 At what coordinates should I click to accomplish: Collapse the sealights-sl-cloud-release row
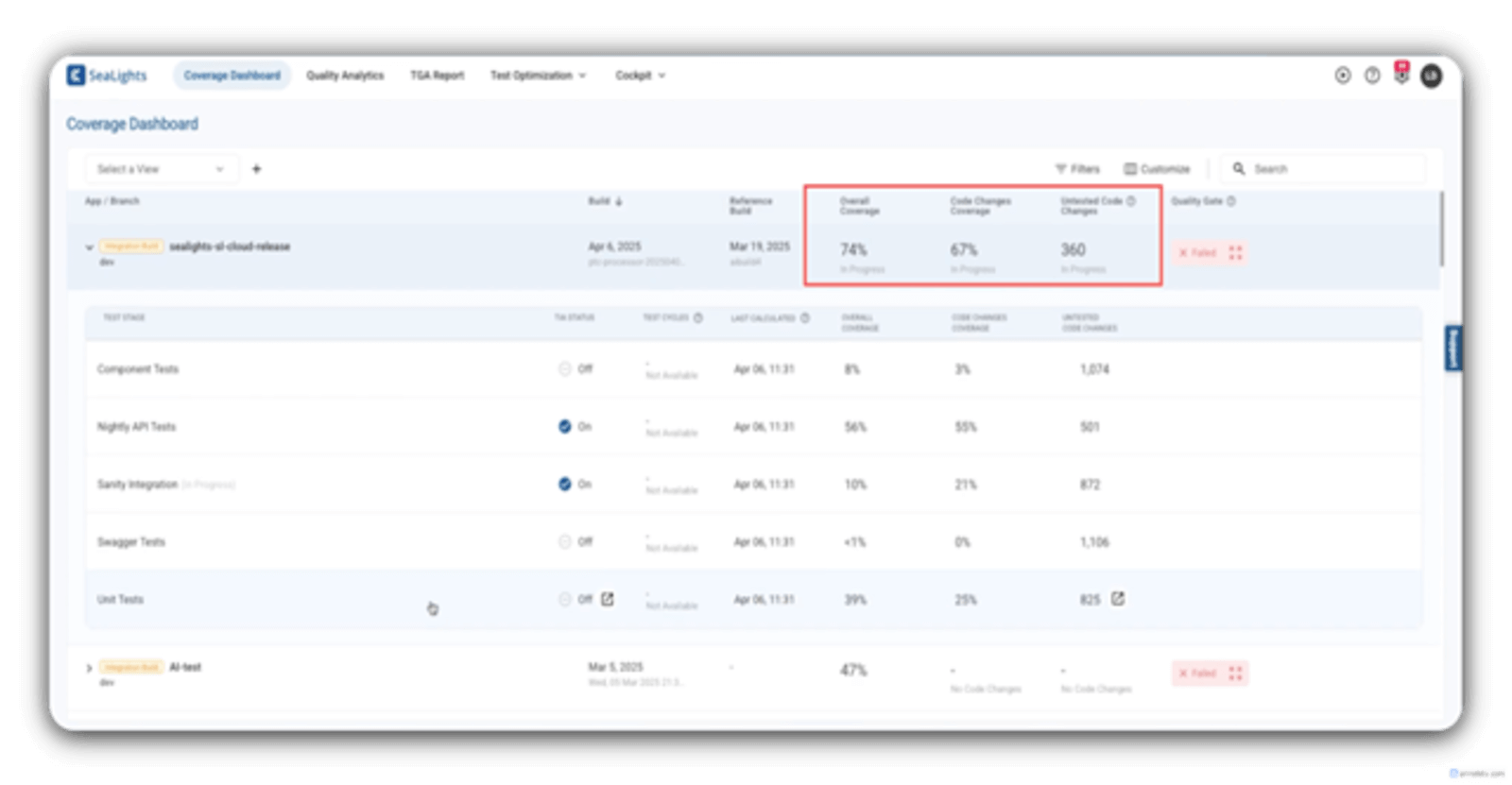[x=90, y=247]
